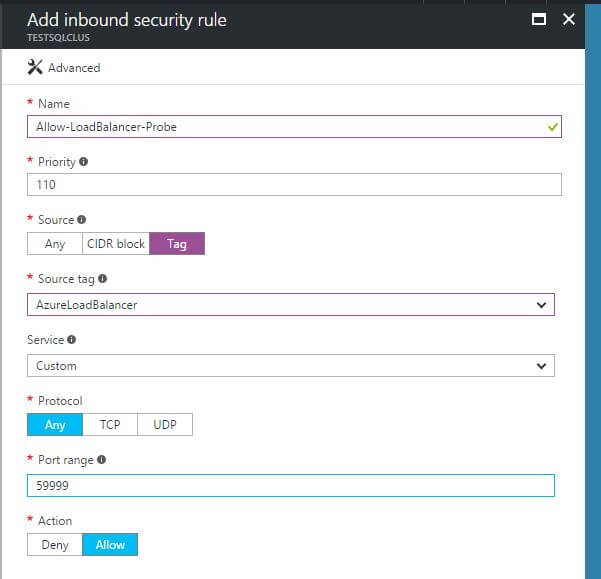Close the Add inbound security rule blade
Image resolution: width=601 pixels, height=579 pixels.
pos(569,19)
